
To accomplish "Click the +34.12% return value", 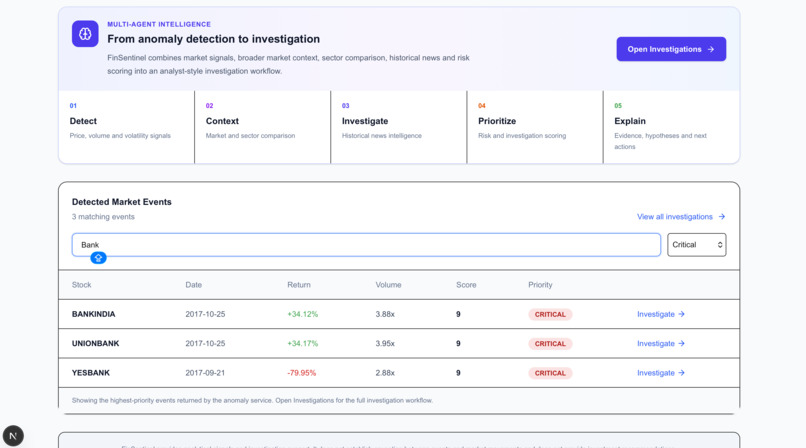I will coord(302,314).
